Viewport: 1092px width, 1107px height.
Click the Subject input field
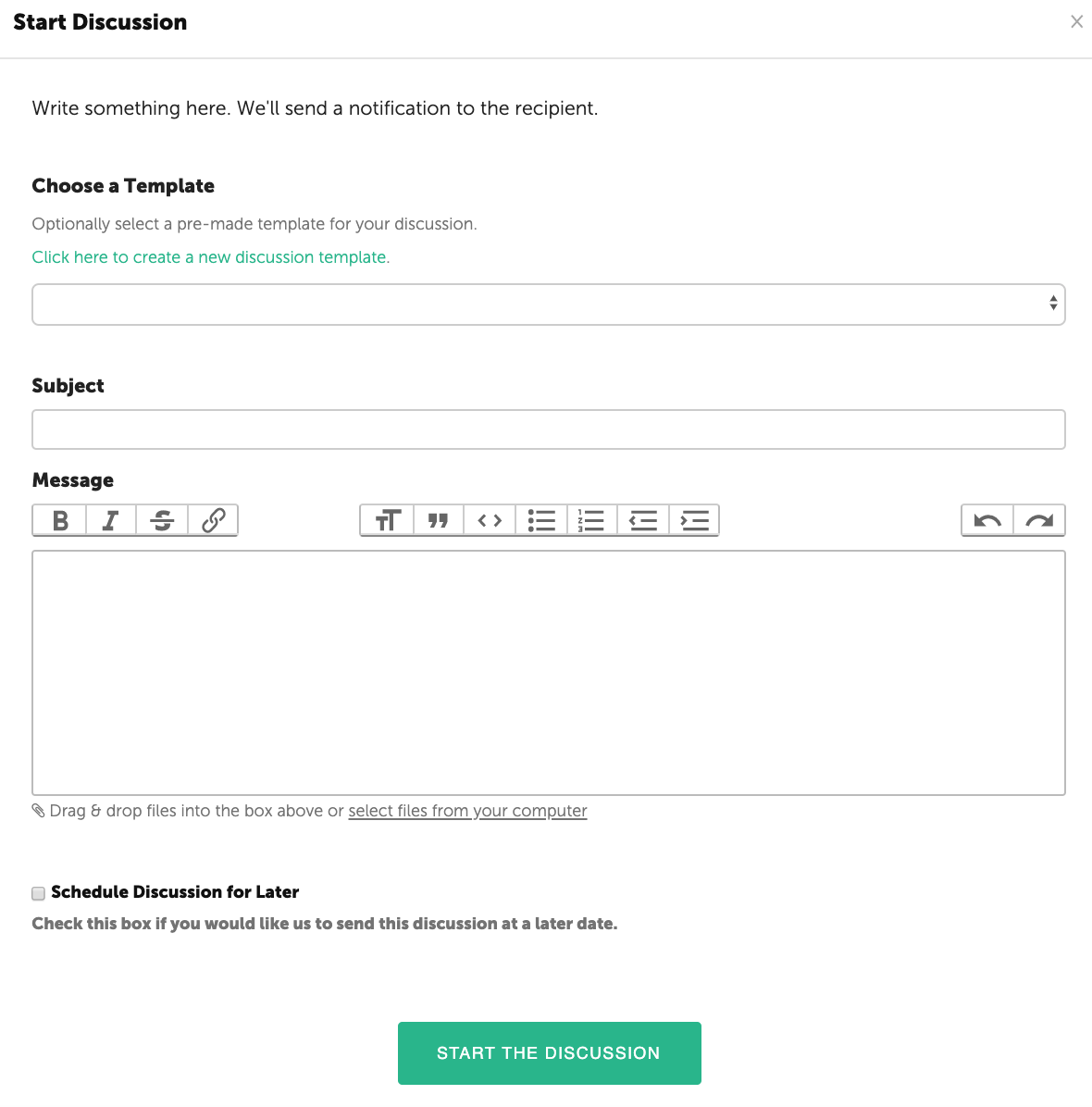548,429
